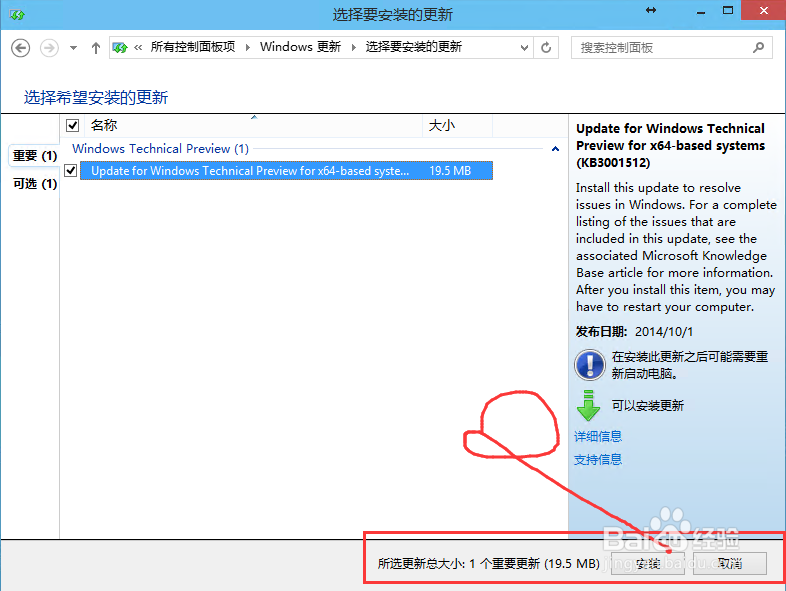This screenshot has height=591, width=786.
Task: Click the Windows Update icon in the address bar
Action: tap(120, 48)
